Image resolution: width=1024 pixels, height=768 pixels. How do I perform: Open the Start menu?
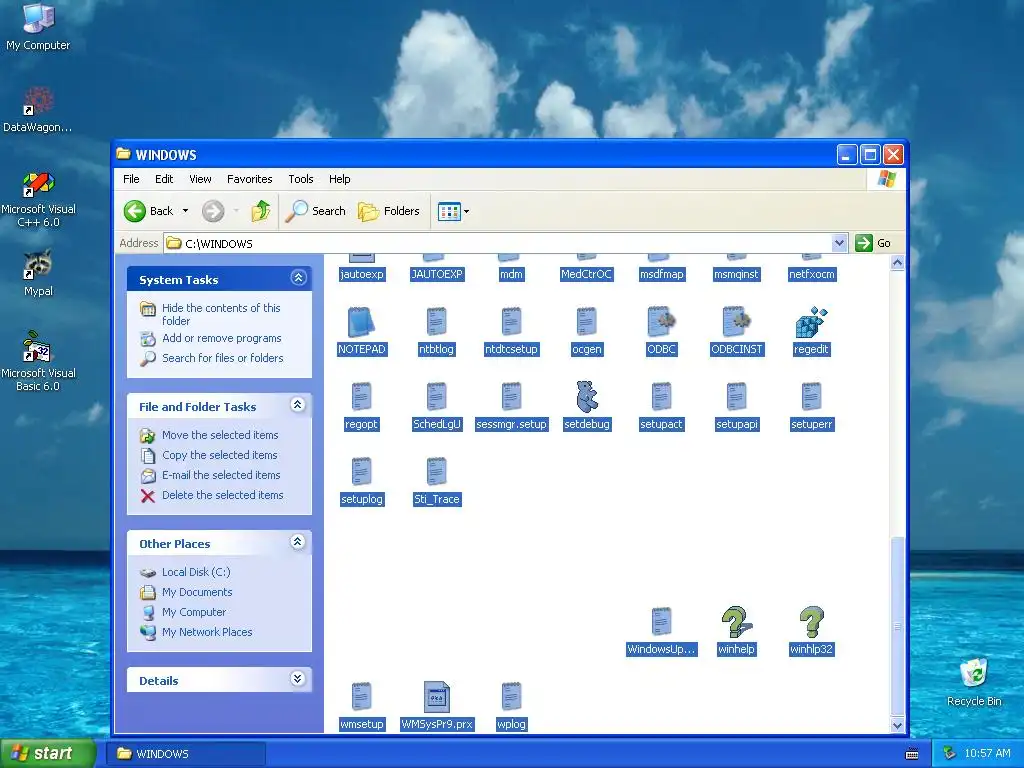(x=47, y=753)
